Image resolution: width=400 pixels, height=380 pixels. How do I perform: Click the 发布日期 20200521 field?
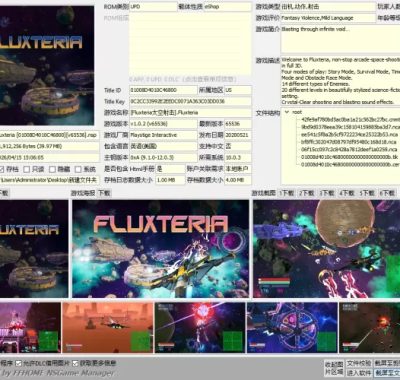pyautogui.click(x=238, y=135)
